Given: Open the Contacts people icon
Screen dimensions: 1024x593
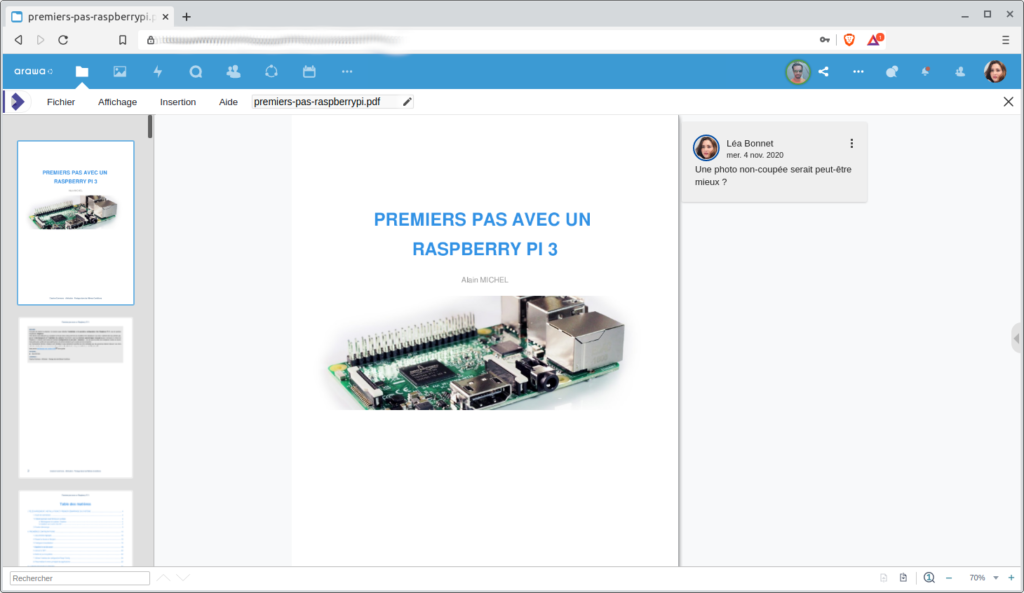Looking at the screenshot, I should (x=233, y=71).
